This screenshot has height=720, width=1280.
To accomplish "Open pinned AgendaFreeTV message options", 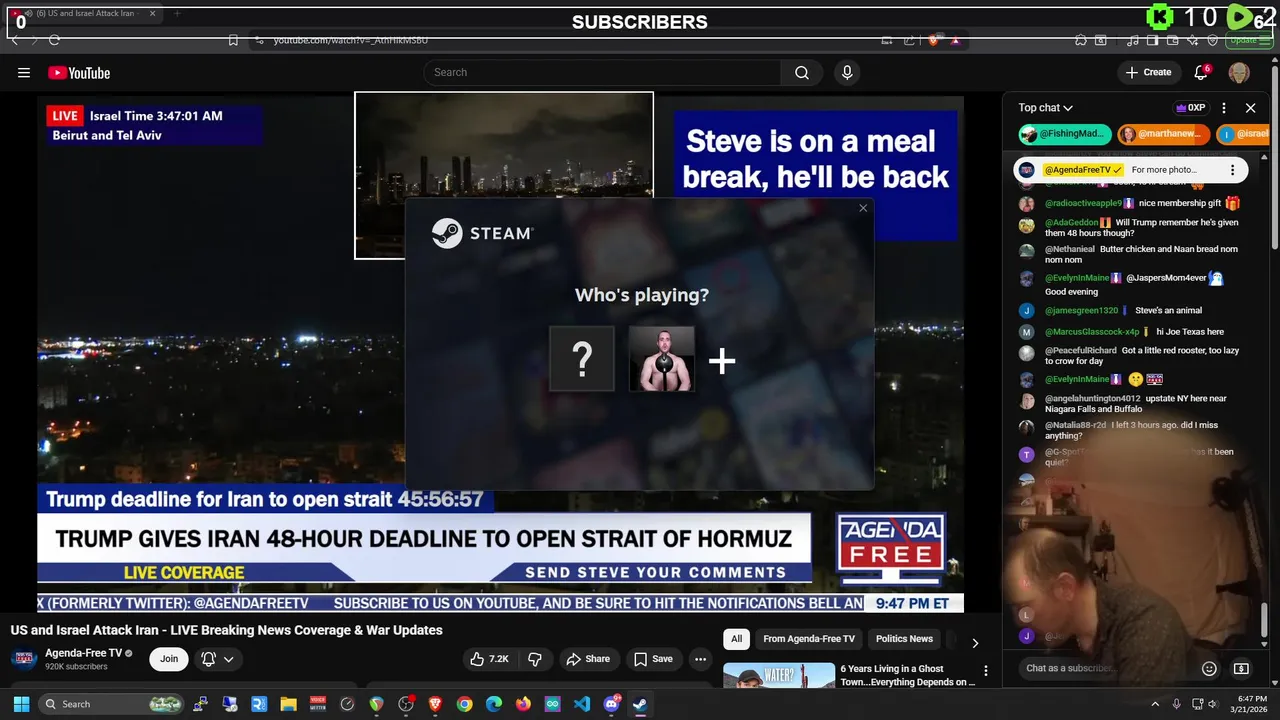I will (x=1232, y=170).
